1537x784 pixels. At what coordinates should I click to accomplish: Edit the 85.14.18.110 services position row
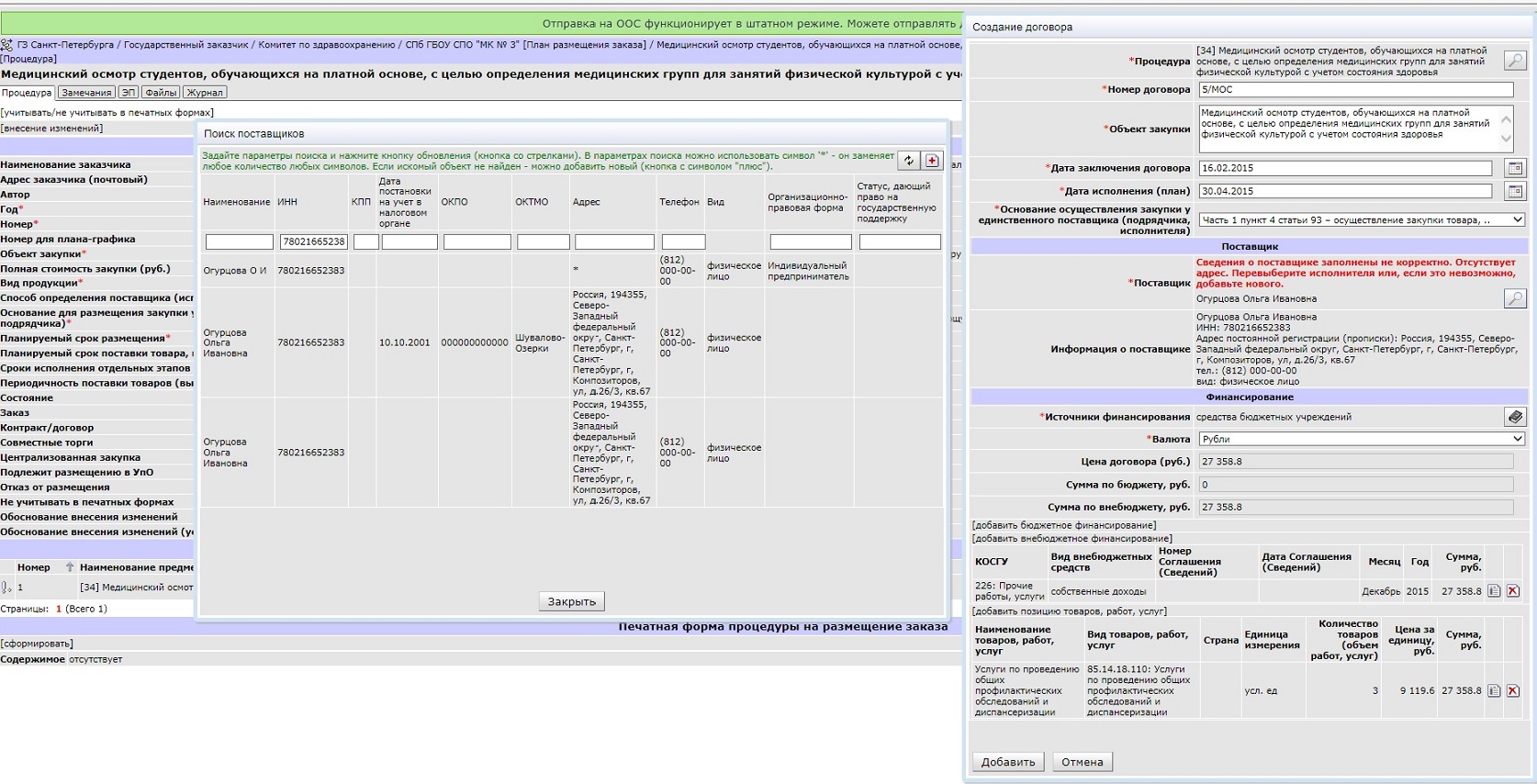coord(1494,690)
